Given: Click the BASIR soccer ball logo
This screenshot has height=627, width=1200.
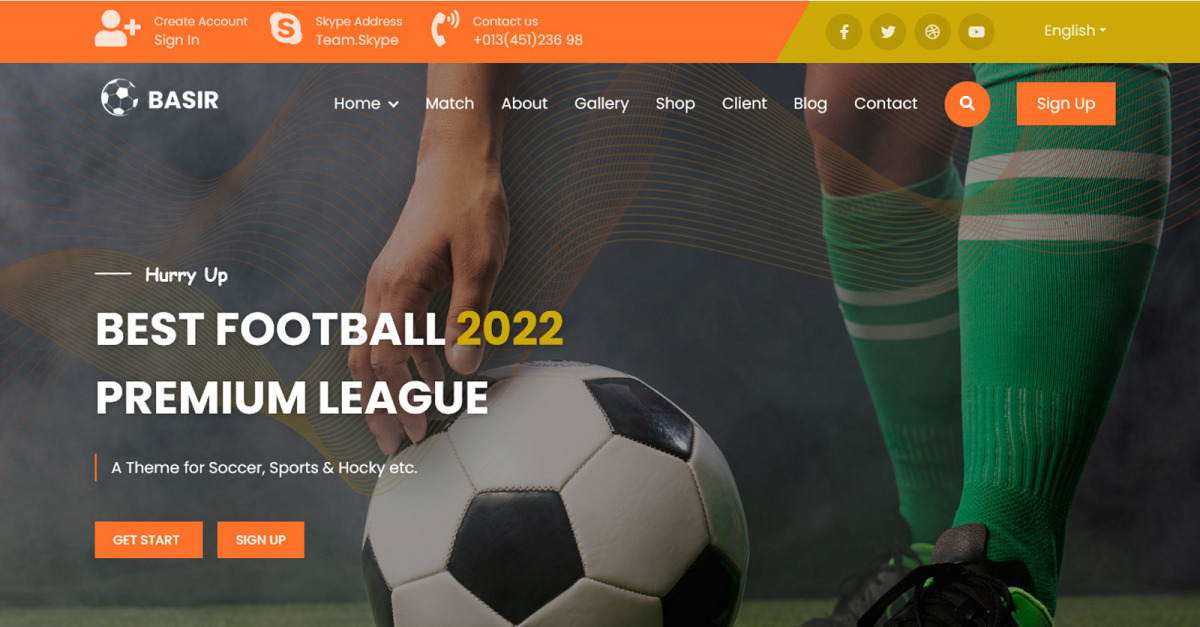Looking at the screenshot, I should pyautogui.click(x=119, y=98).
